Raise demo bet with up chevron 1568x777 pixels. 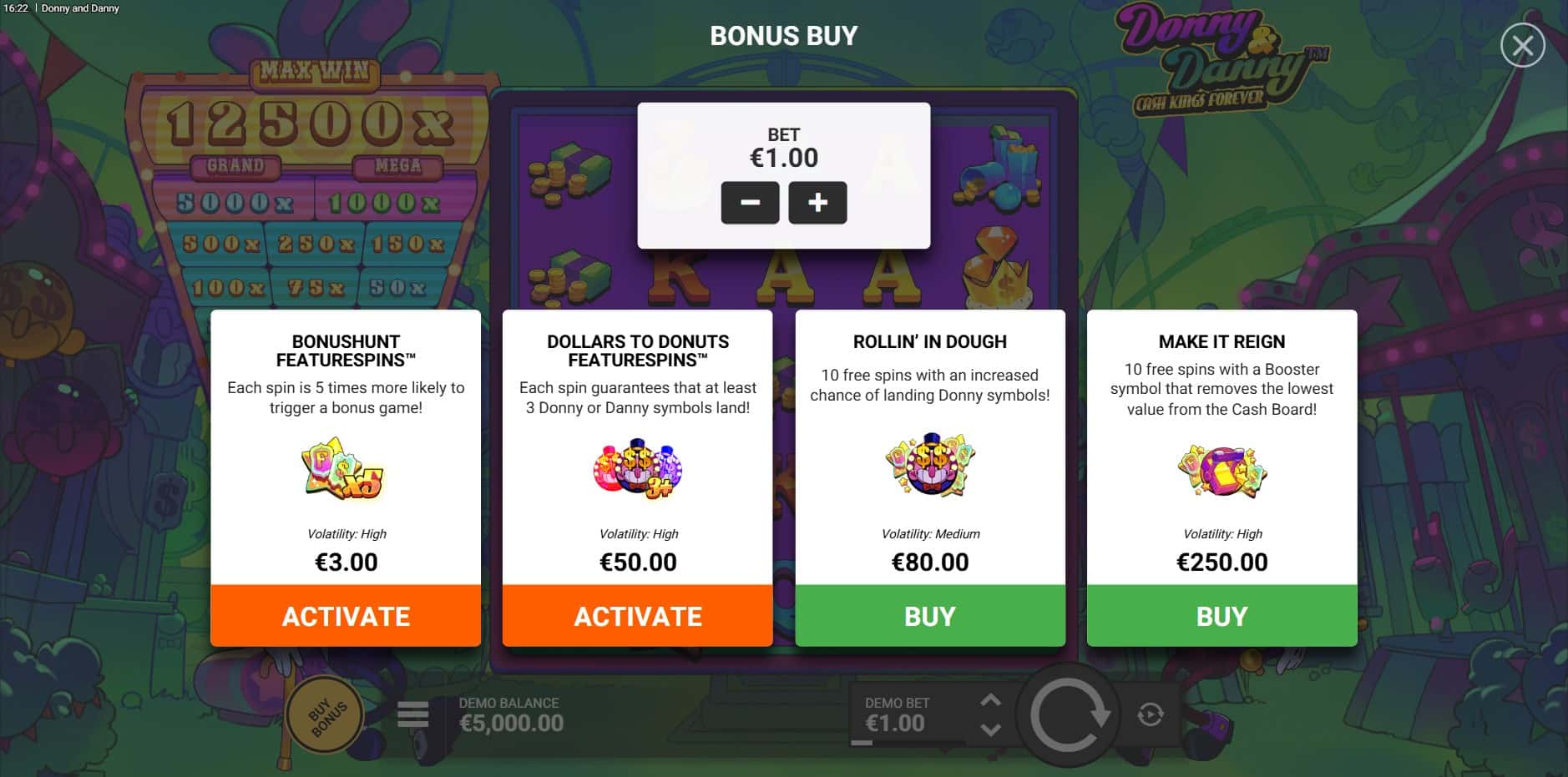pyautogui.click(x=990, y=700)
